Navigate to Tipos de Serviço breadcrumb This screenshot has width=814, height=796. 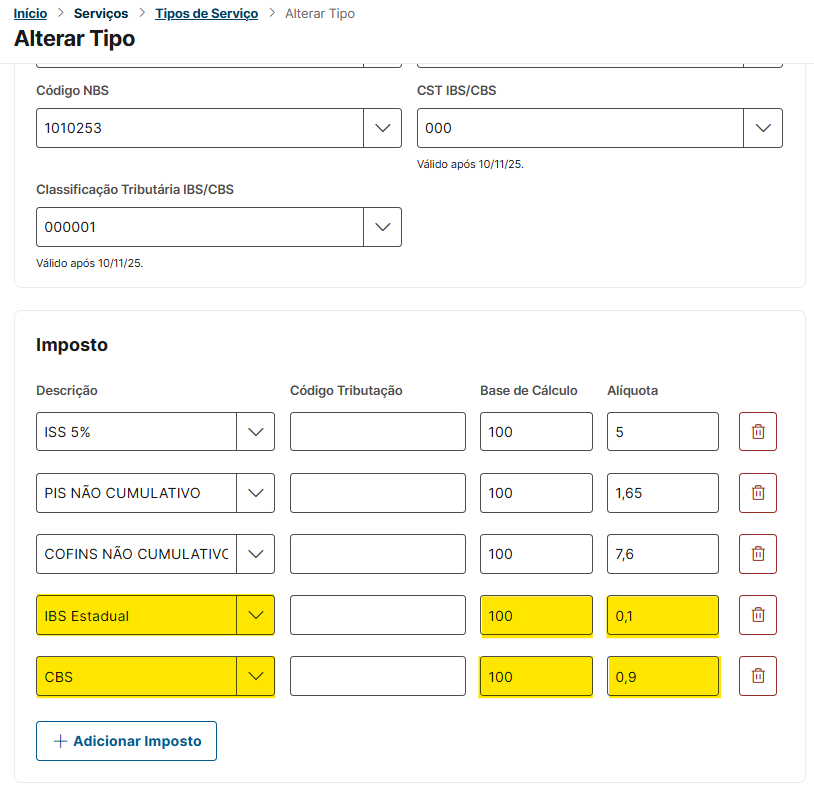click(x=206, y=14)
